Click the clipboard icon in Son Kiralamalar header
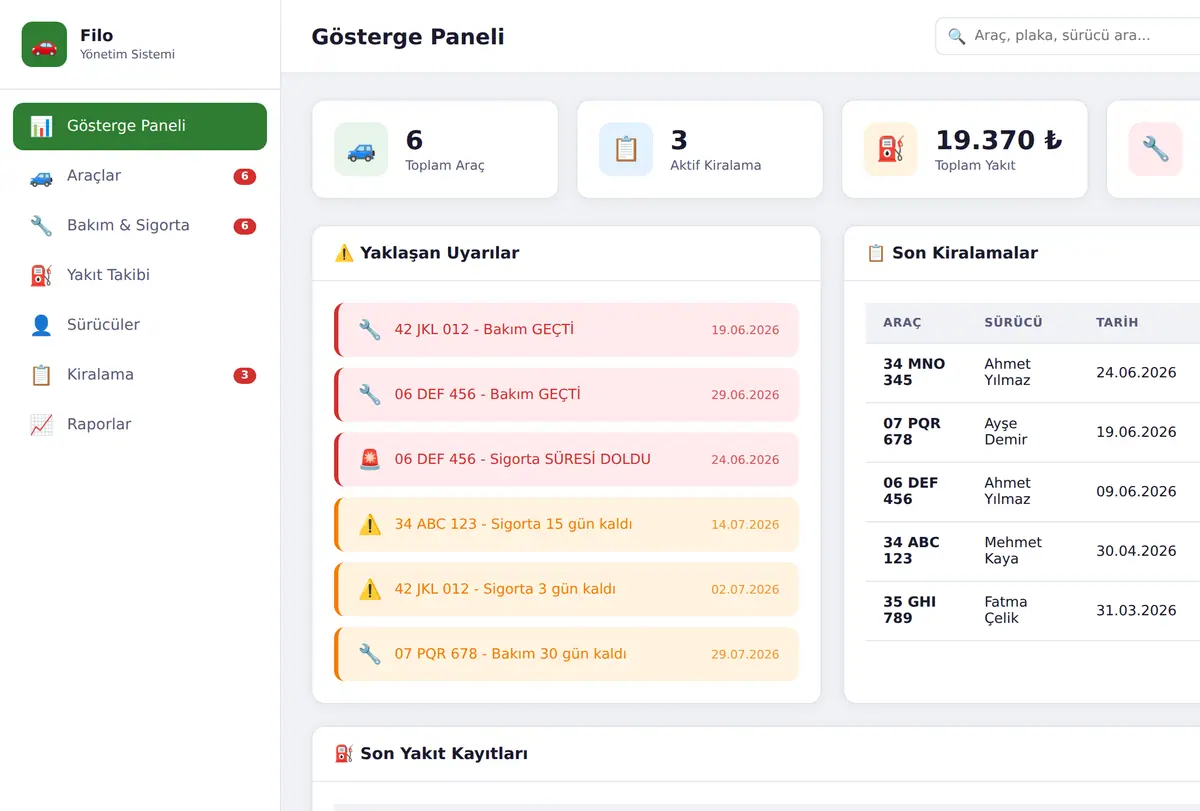1200x811 pixels. 876,253
